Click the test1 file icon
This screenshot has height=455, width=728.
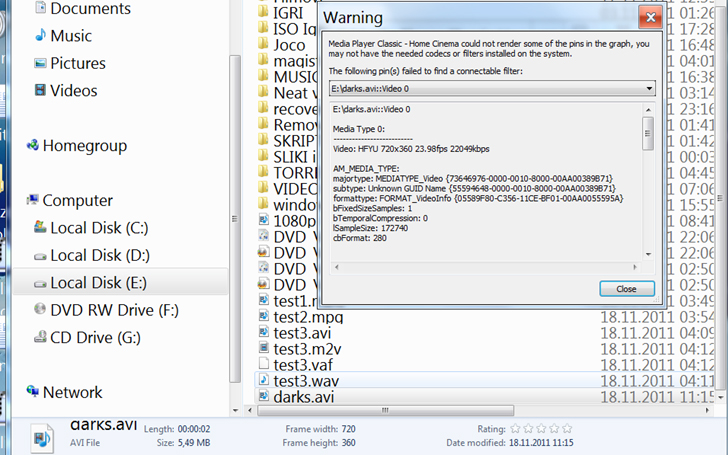(263, 299)
